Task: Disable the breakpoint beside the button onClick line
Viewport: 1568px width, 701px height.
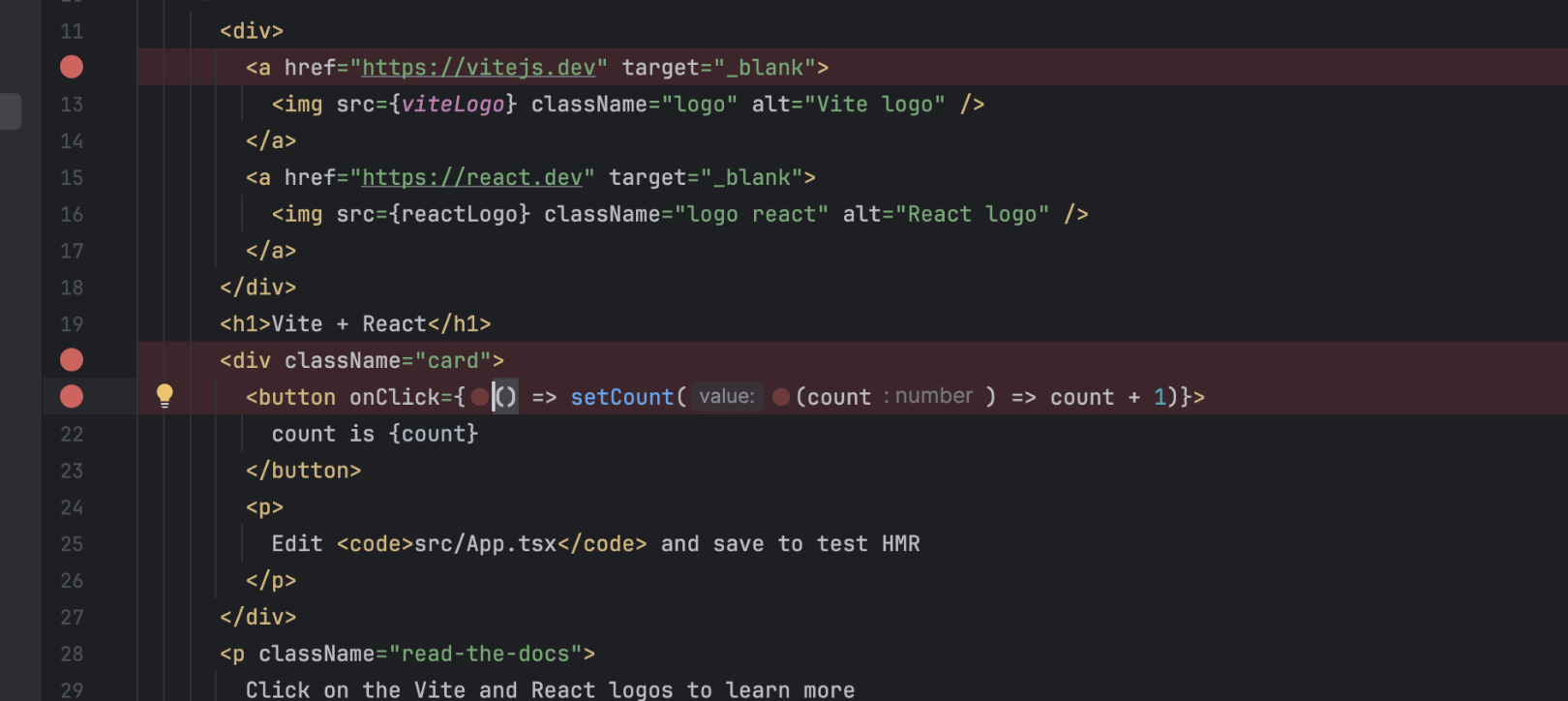Action: pos(72,397)
